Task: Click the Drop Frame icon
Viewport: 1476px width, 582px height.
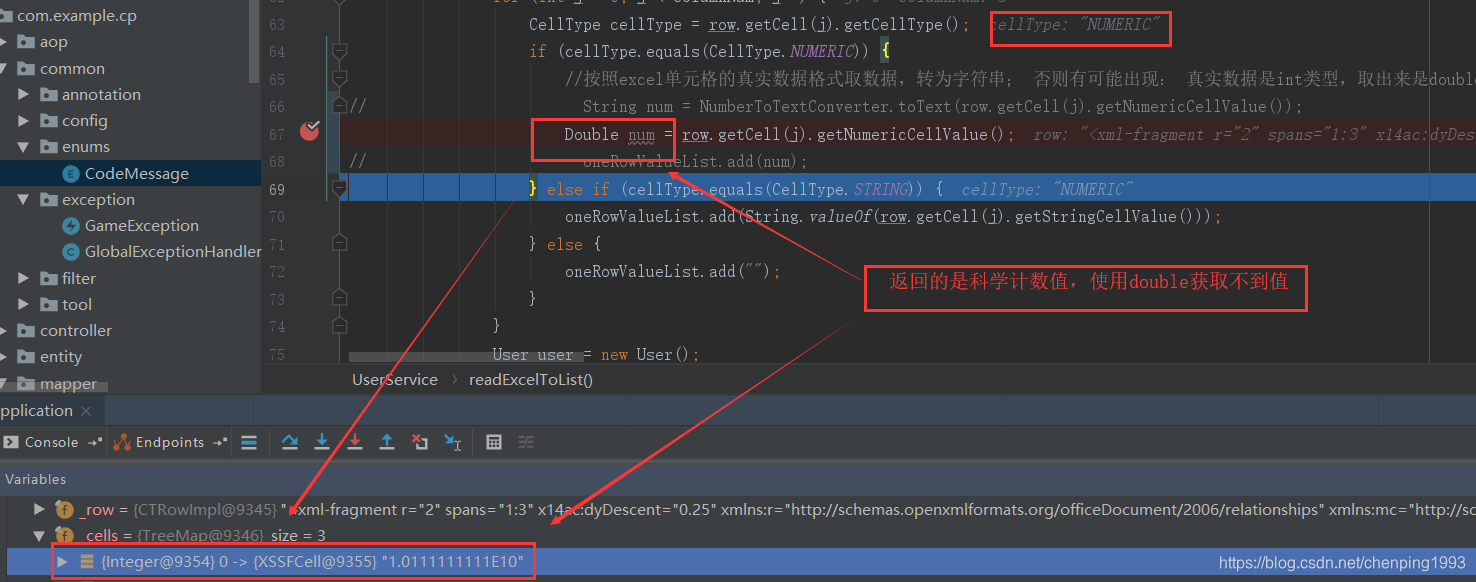Action: [420, 442]
